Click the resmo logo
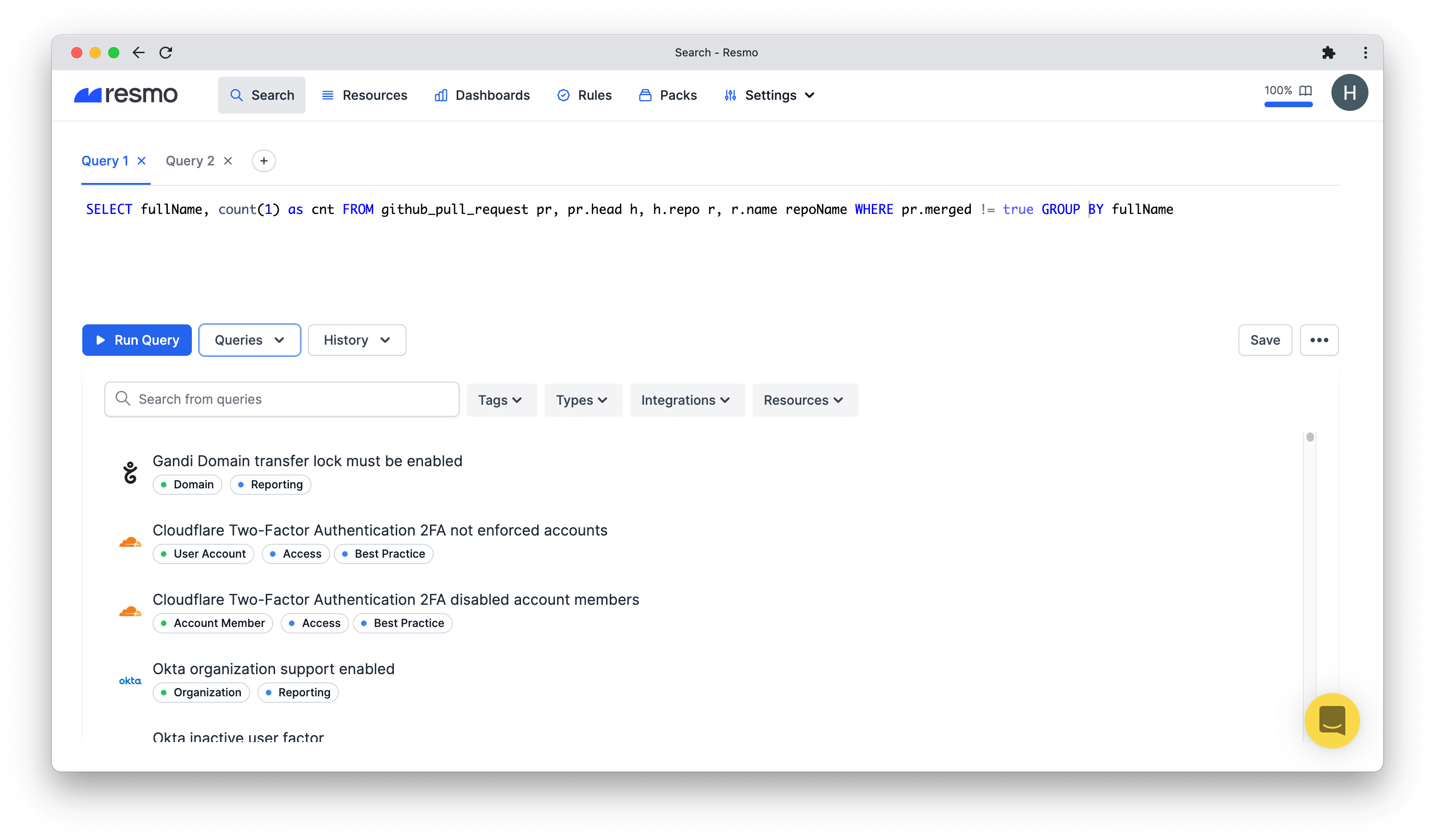Screen dimensions: 1435x840 pos(126,94)
